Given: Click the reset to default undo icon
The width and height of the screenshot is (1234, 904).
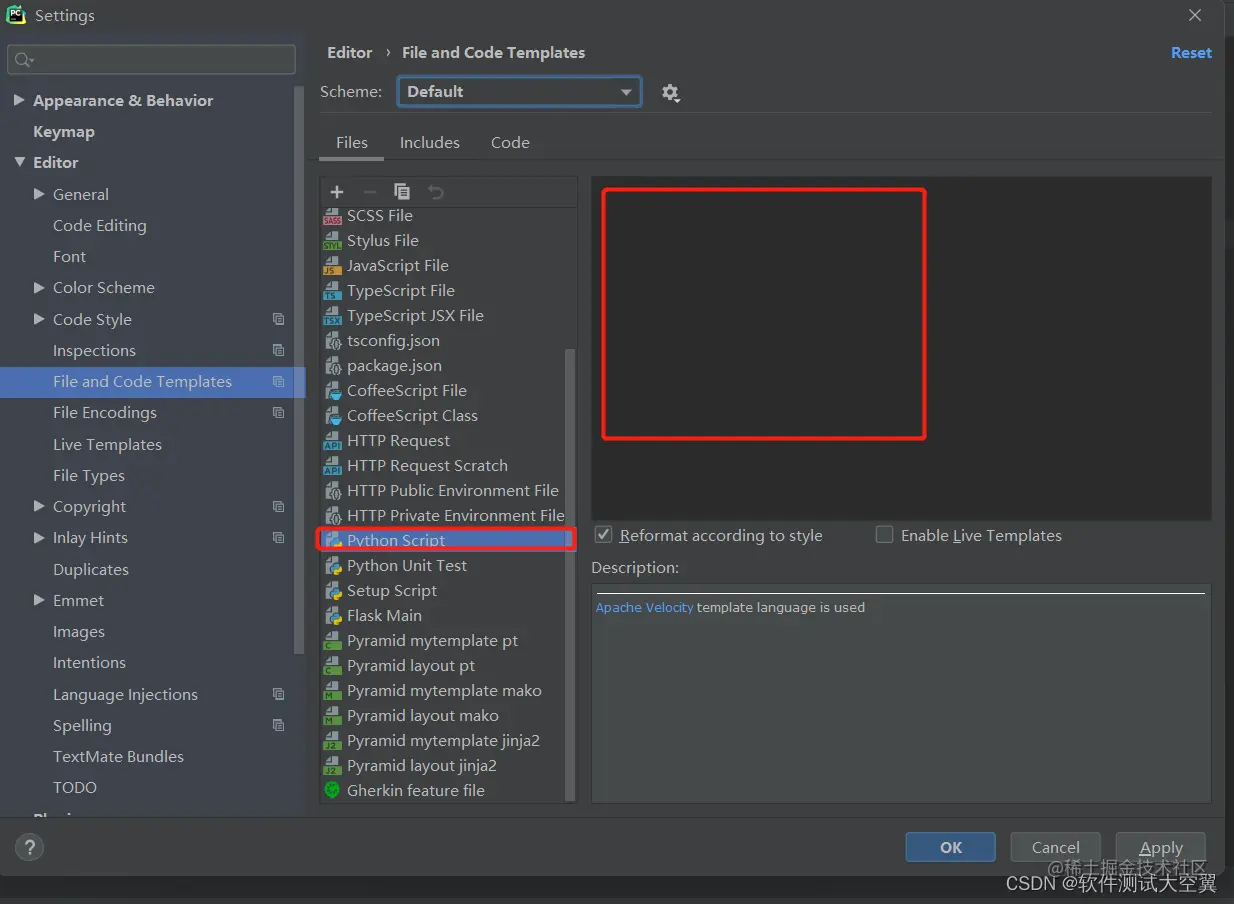Looking at the screenshot, I should point(435,192).
